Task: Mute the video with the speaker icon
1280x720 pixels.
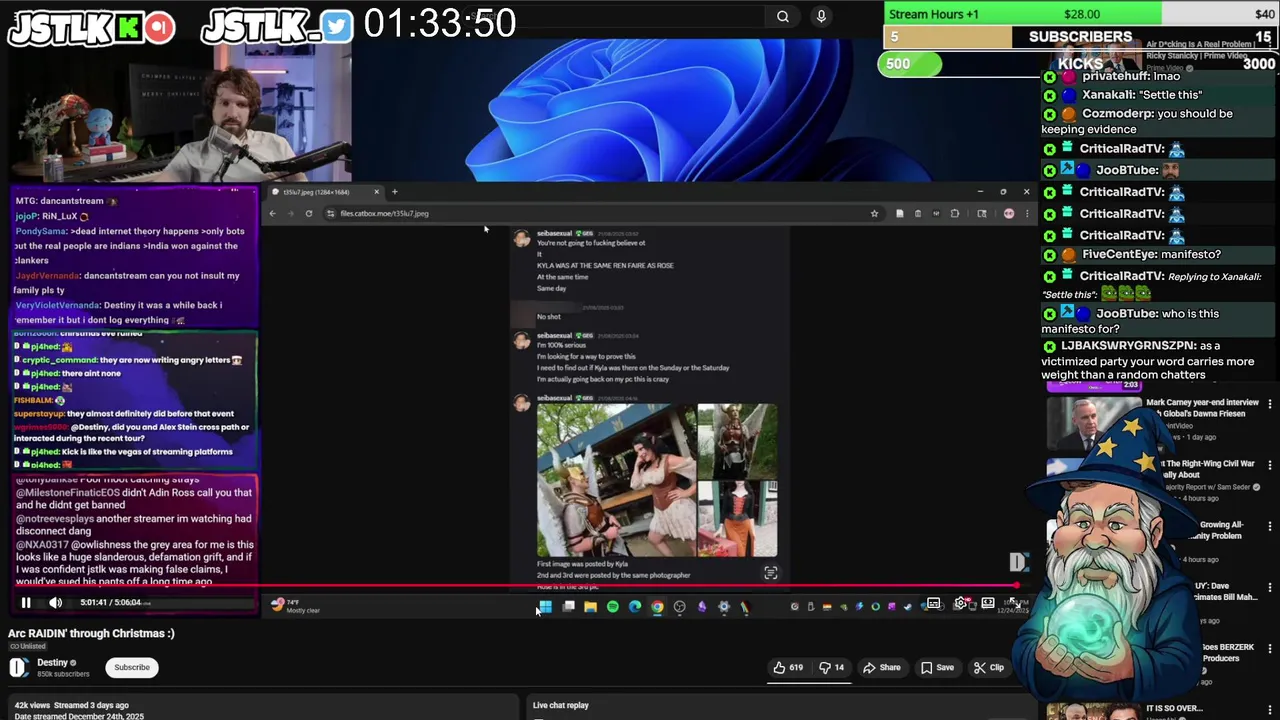Action: tap(56, 602)
